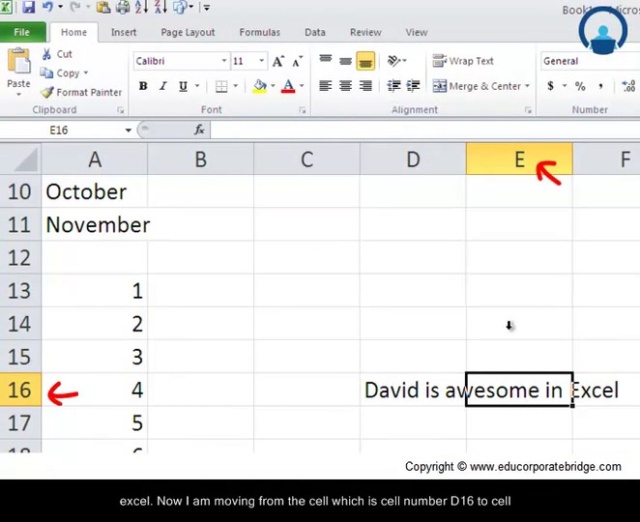
Task: Switch to the Insert tab
Action: [x=124, y=32]
